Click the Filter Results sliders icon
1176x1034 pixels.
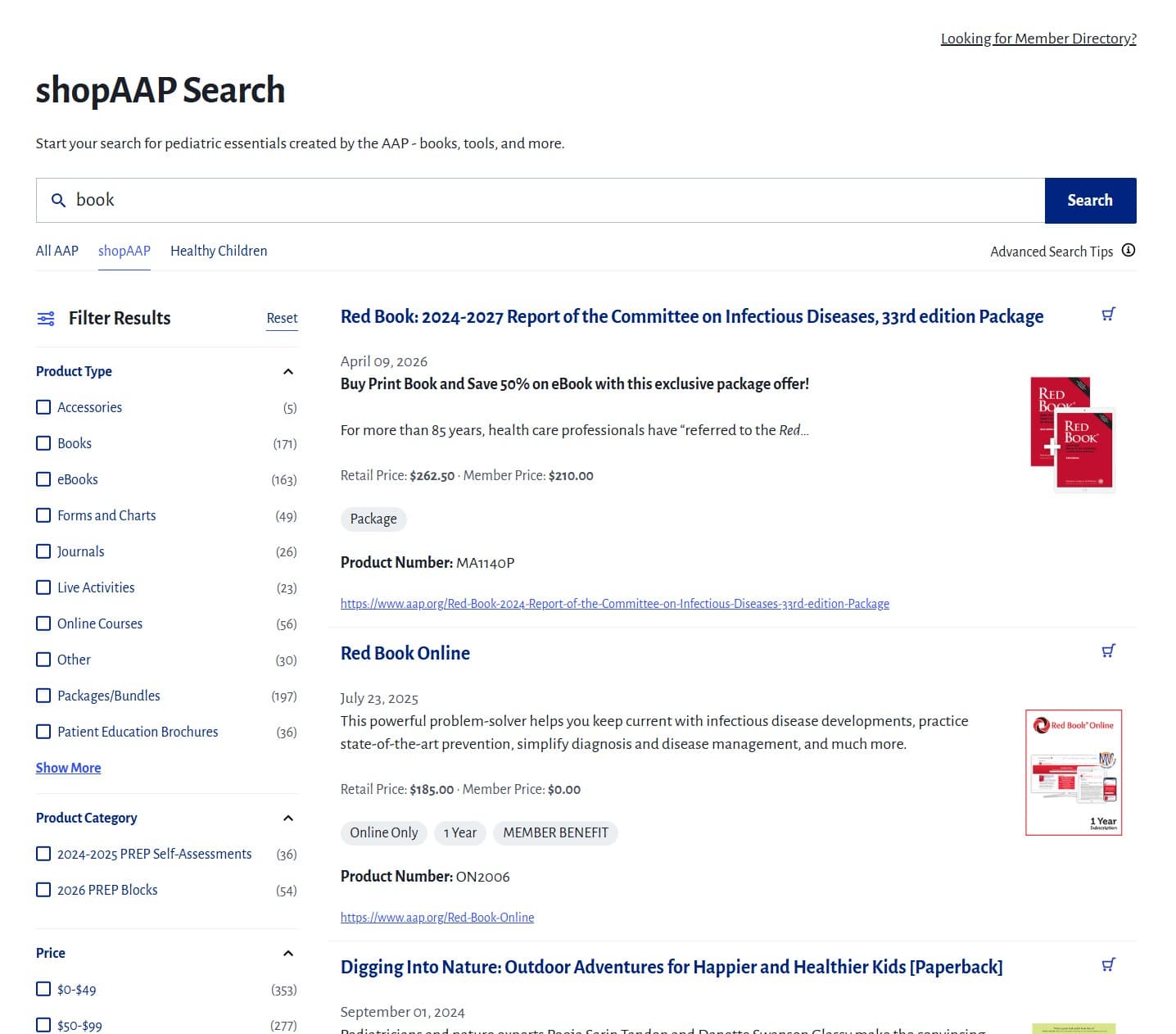point(46,318)
